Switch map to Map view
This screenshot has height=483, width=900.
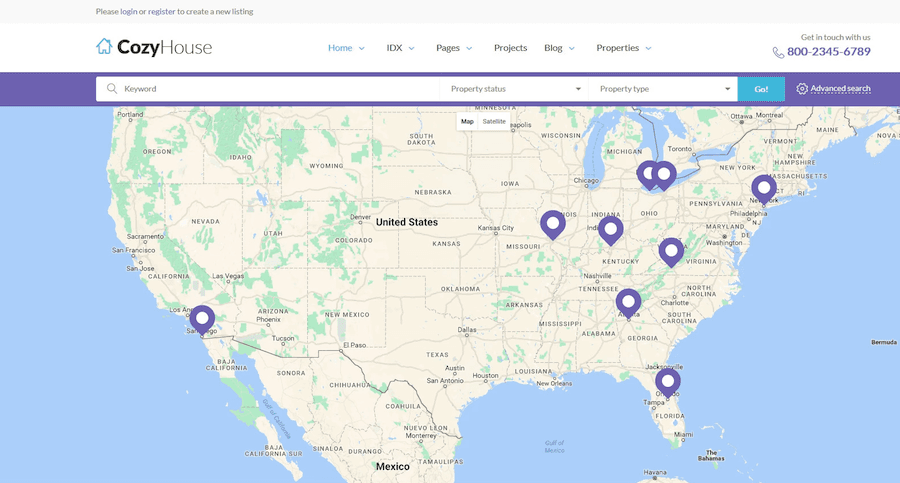pos(467,121)
